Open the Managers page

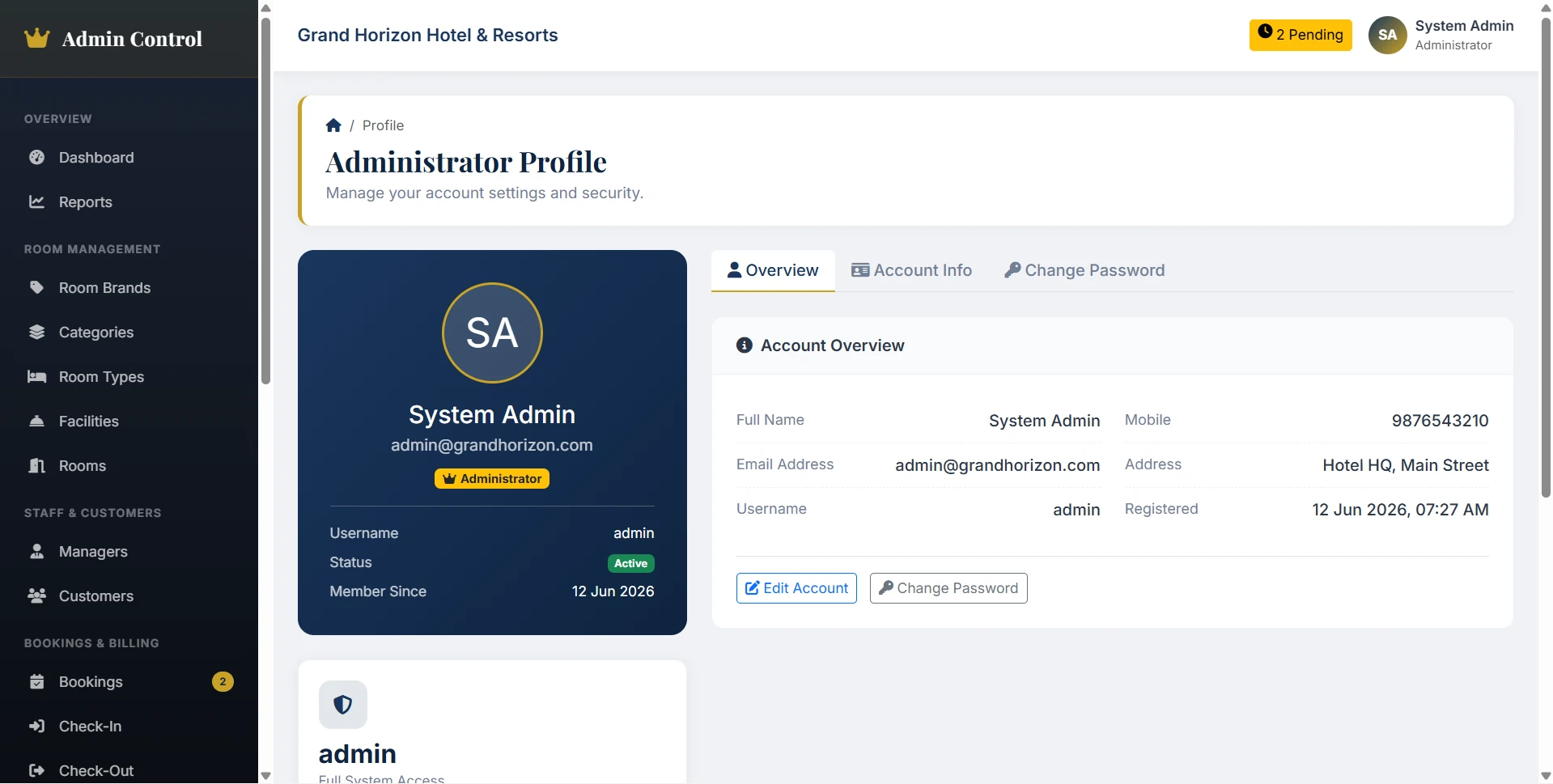[x=129, y=551]
